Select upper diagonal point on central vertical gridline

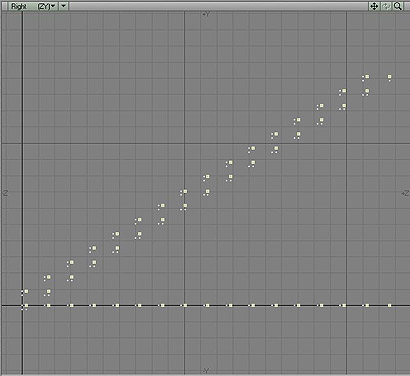(185, 192)
